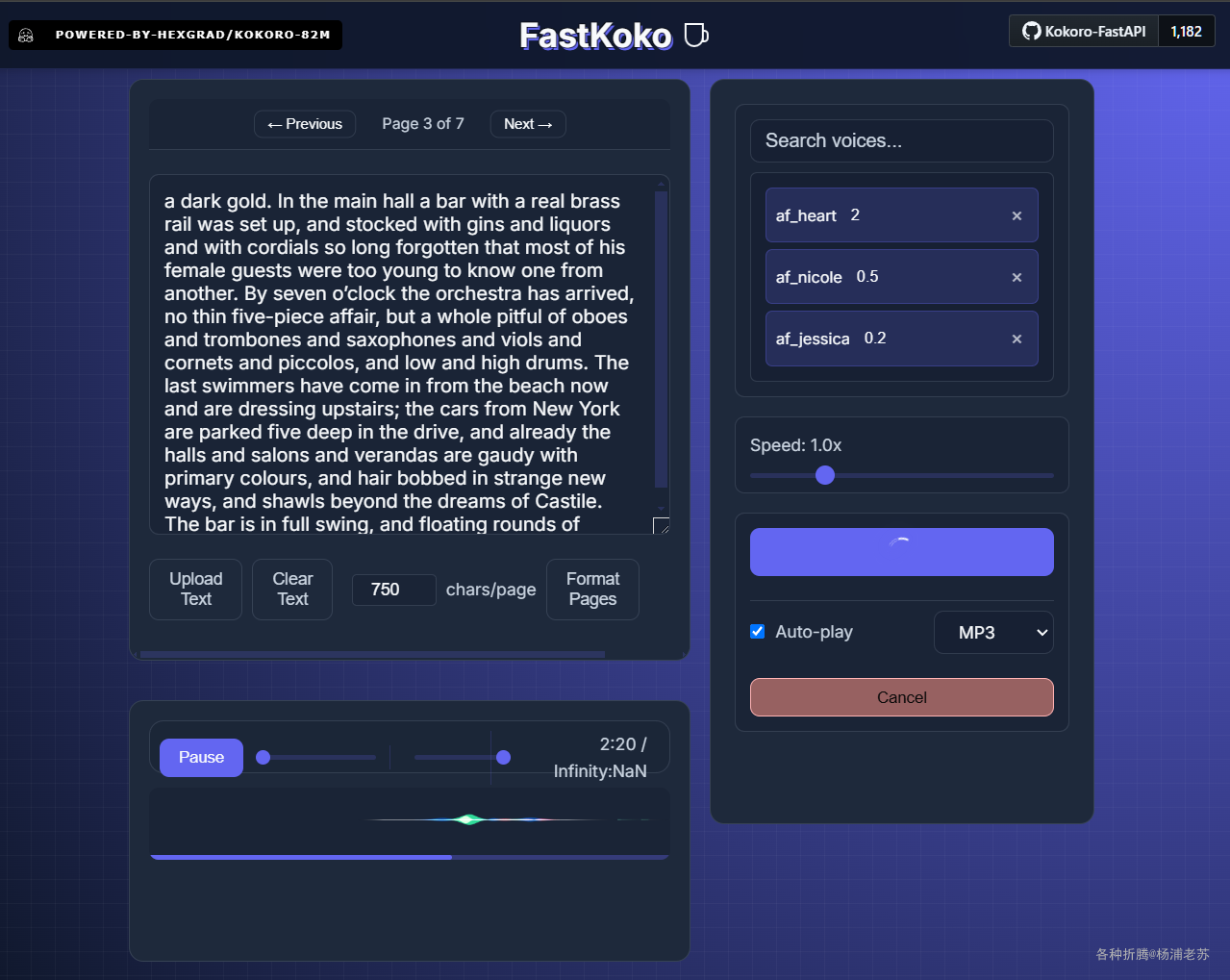
Task: Go to the Previous page
Action: click(305, 124)
